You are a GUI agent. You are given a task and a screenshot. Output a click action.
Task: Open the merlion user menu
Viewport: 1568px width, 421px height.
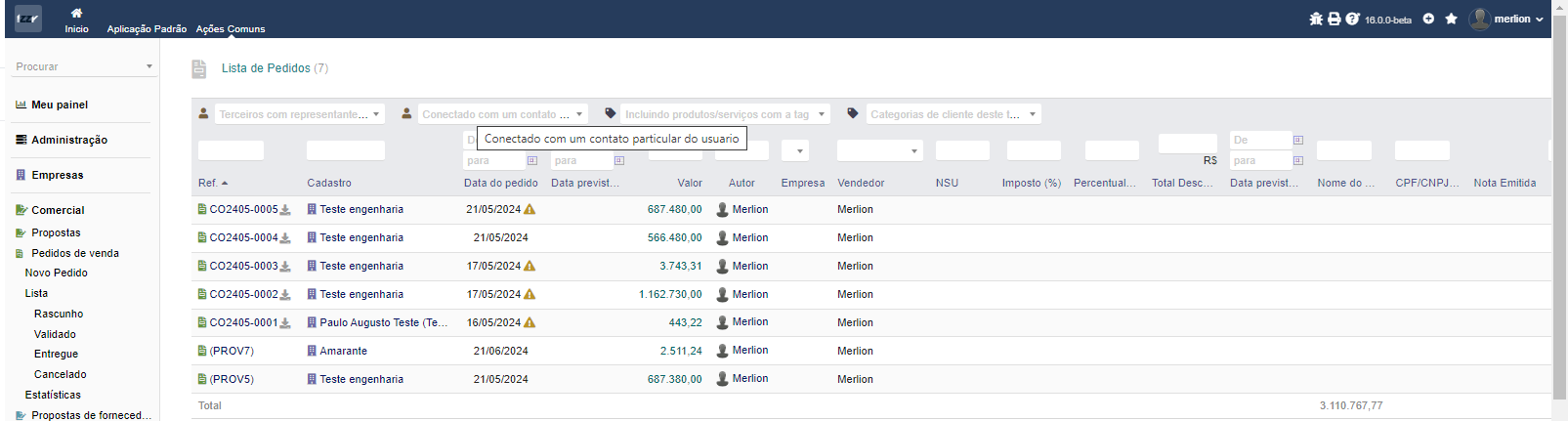1510,19
